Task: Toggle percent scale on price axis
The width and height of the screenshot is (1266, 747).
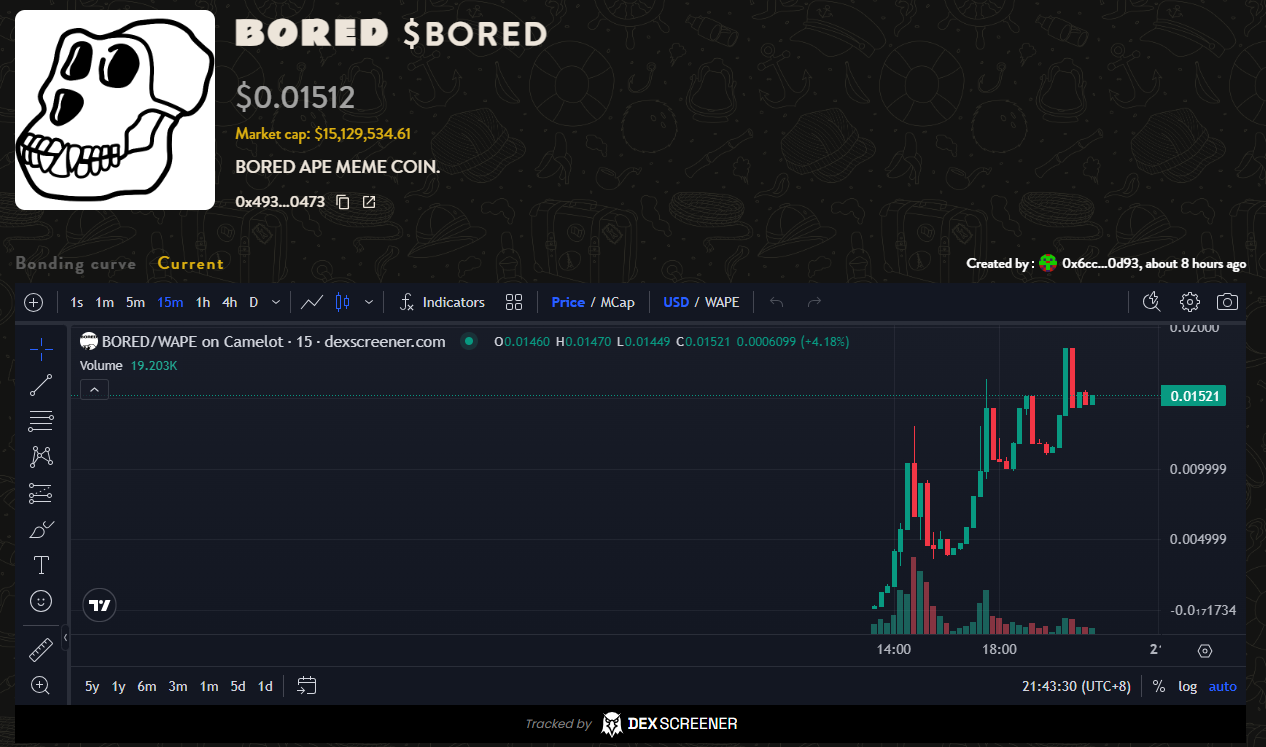Action: [1158, 686]
